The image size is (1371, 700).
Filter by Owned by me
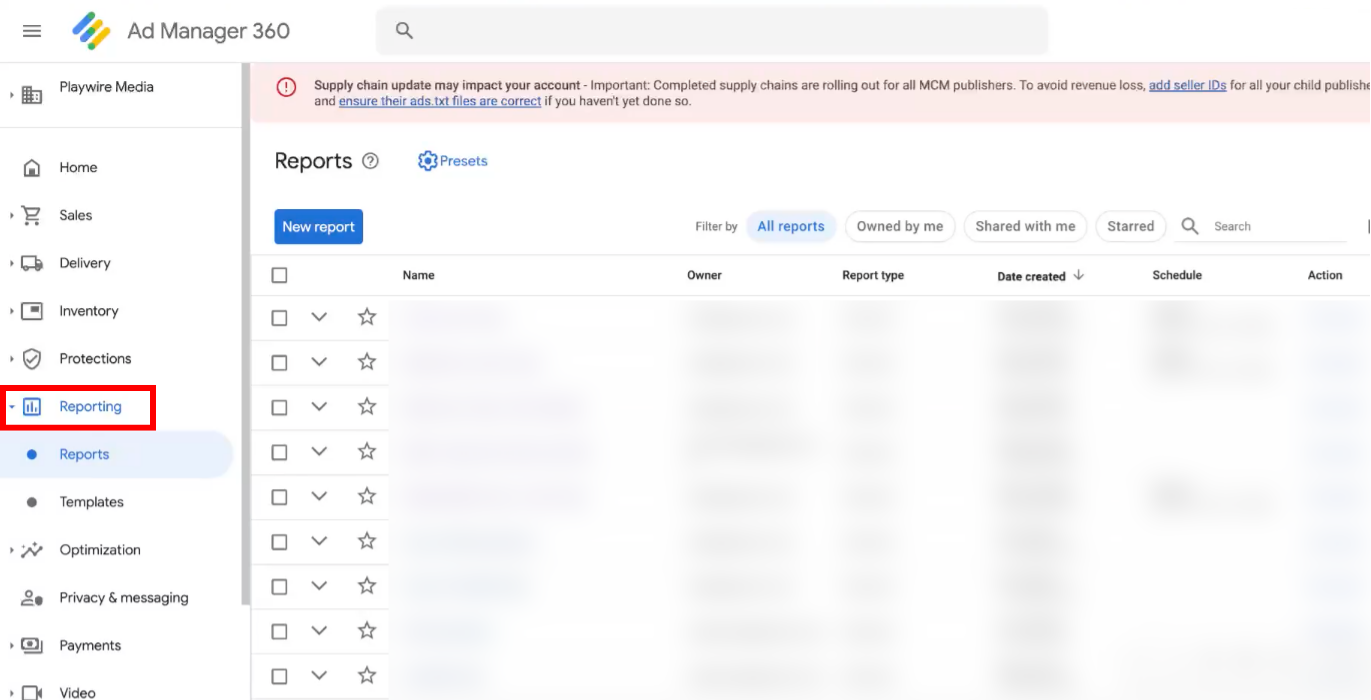pyautogui.click(x=899, y=226)
